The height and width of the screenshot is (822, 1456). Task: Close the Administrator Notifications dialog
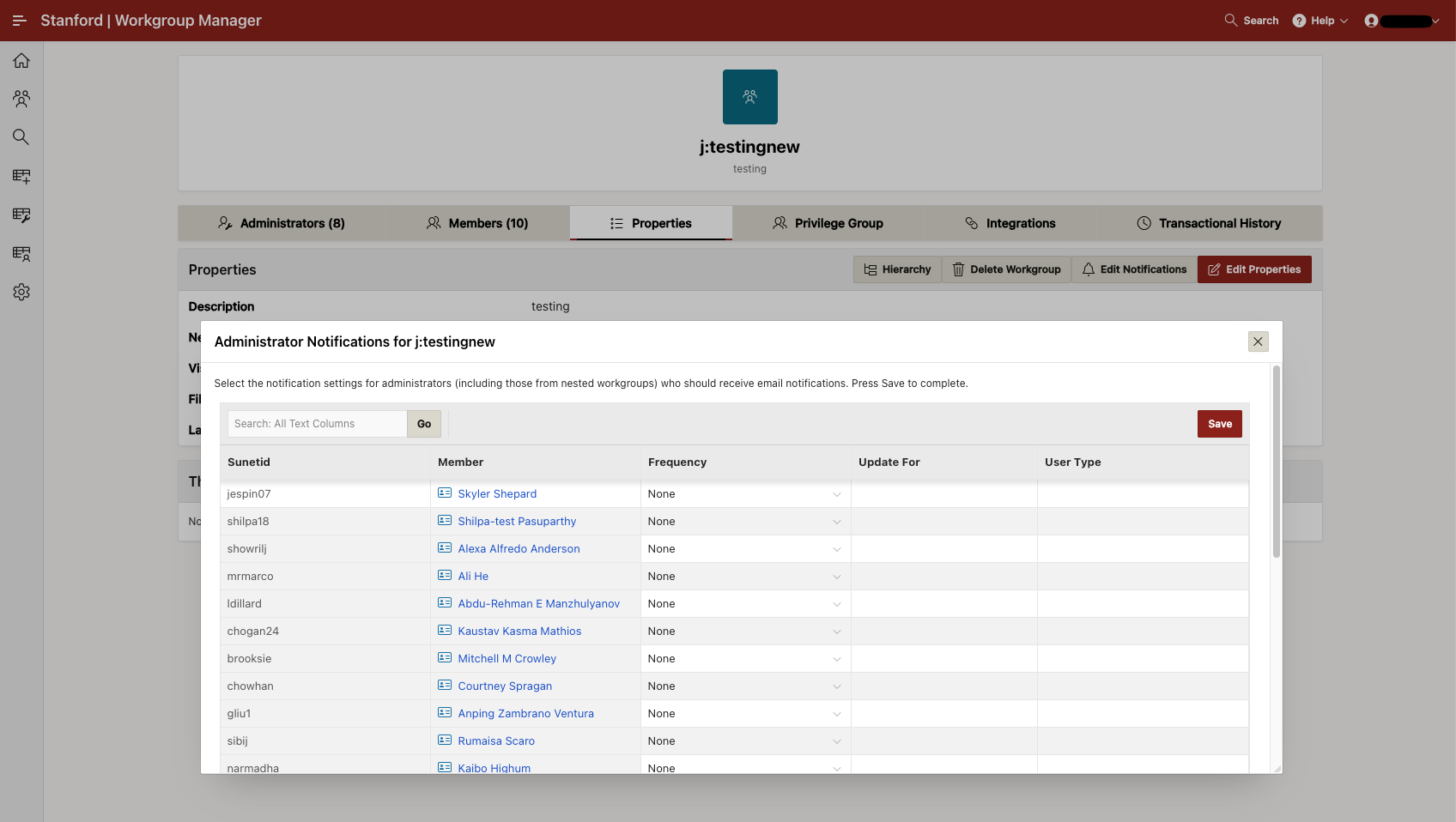coord(1258,341)
